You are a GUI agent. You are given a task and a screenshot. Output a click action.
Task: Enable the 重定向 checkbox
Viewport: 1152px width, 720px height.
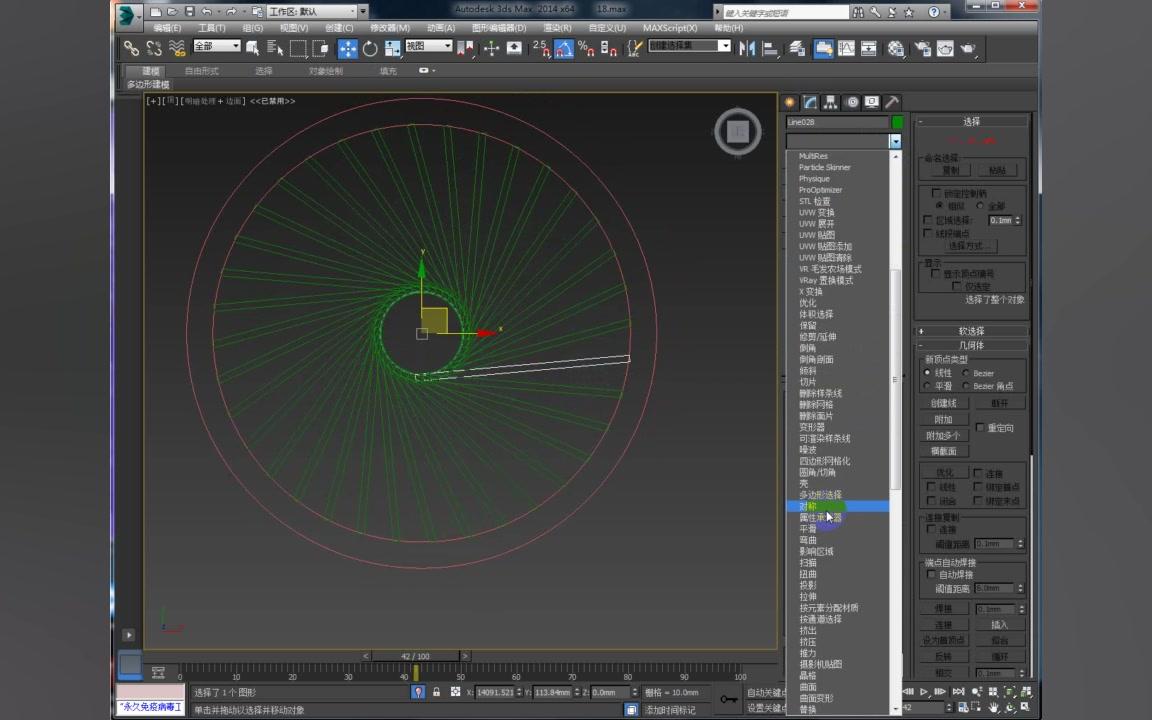(980, 427)
